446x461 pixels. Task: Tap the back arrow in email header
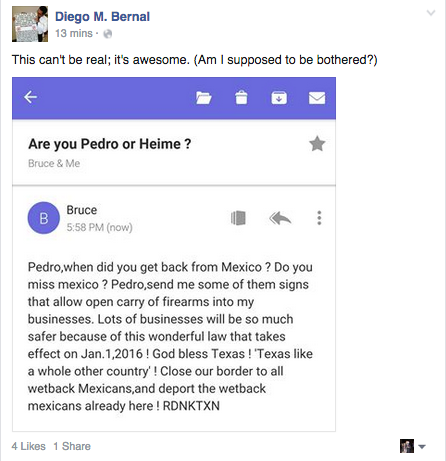coord(30,97)
